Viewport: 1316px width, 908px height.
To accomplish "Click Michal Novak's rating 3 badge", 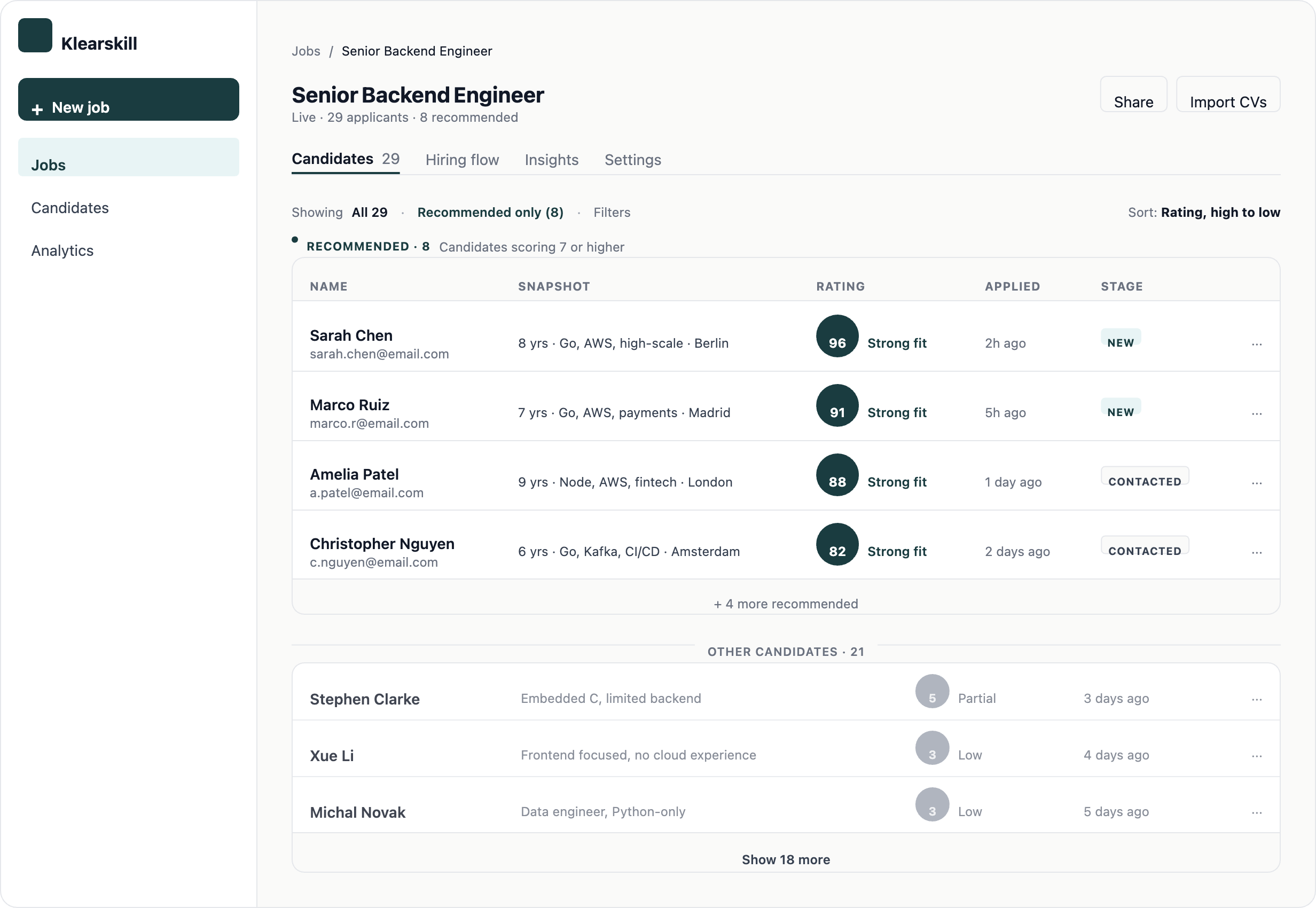I will (x=932, y=804).
